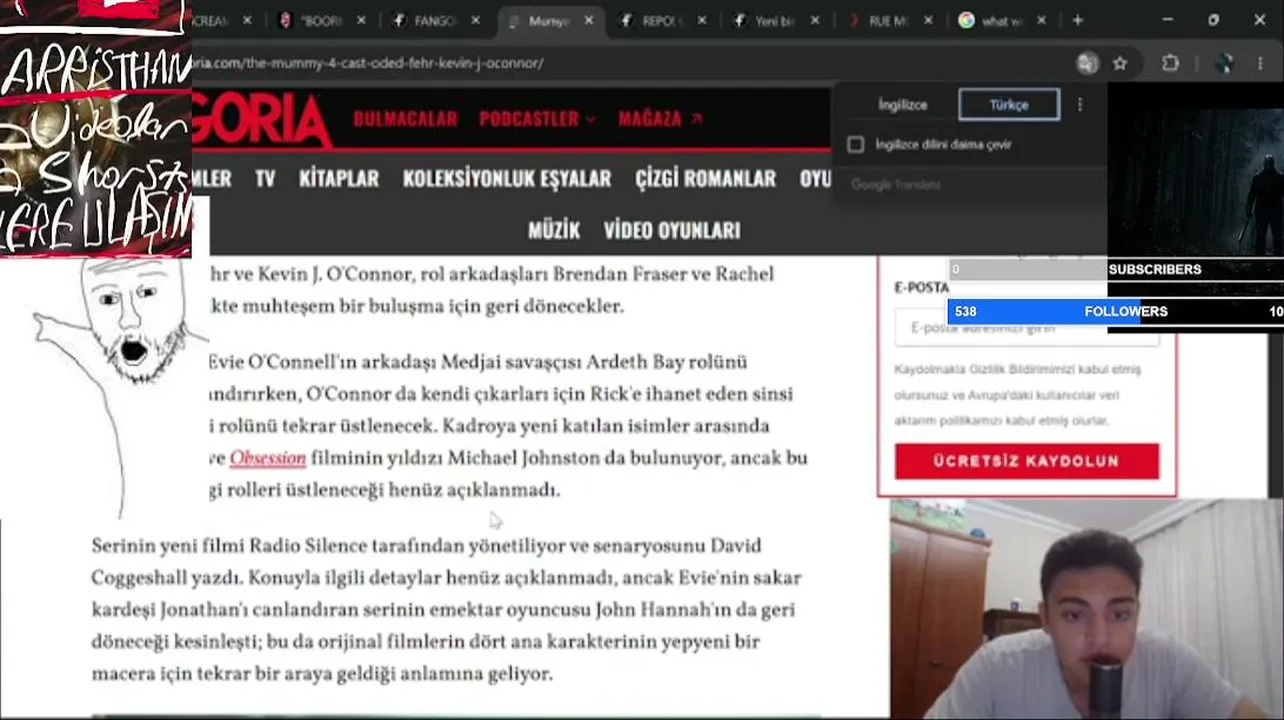Open translate popup more options menu
This screenshot has height=720, width=1284.
[x=1080, y=104]
